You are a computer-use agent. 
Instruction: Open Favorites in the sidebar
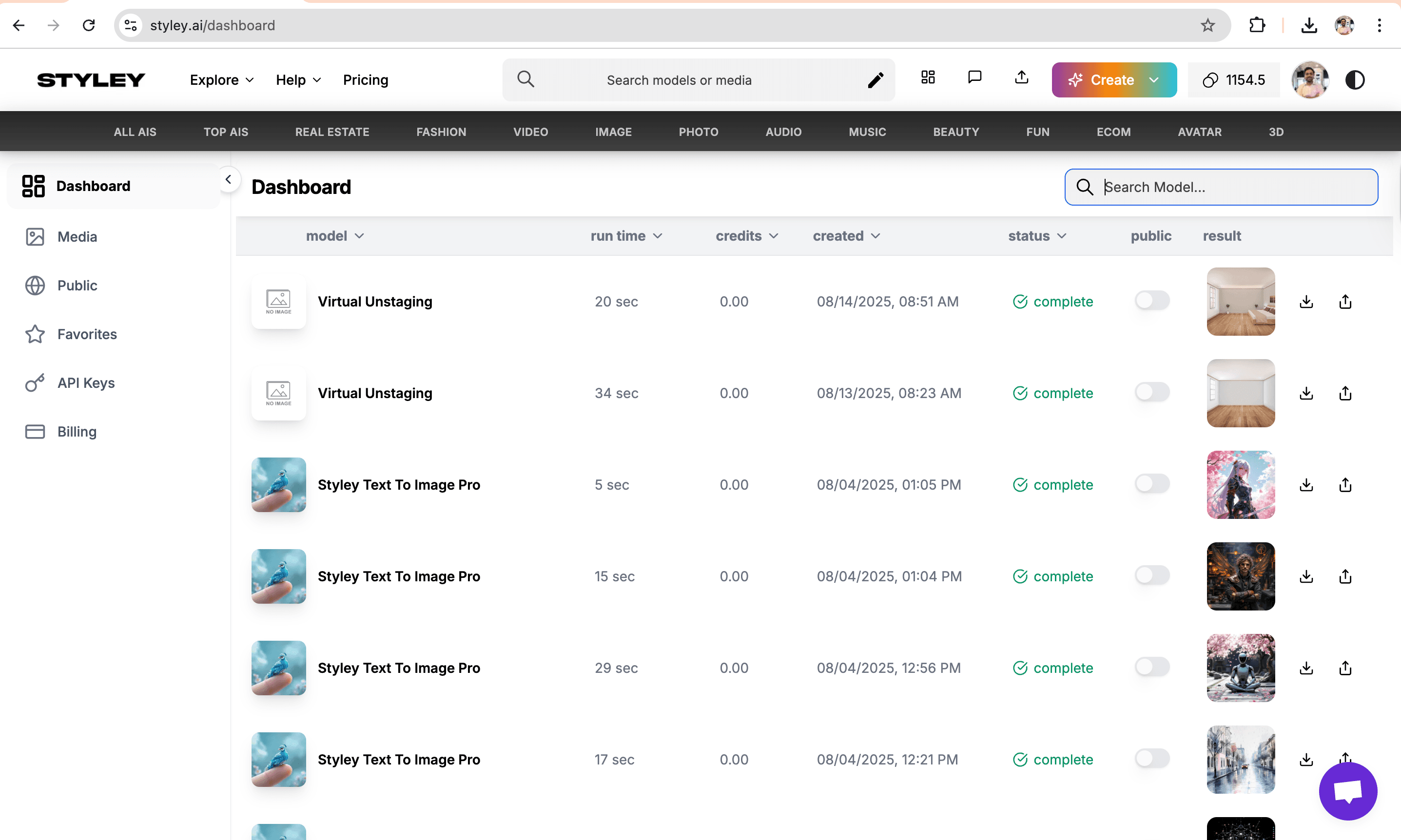pos(87,334)
